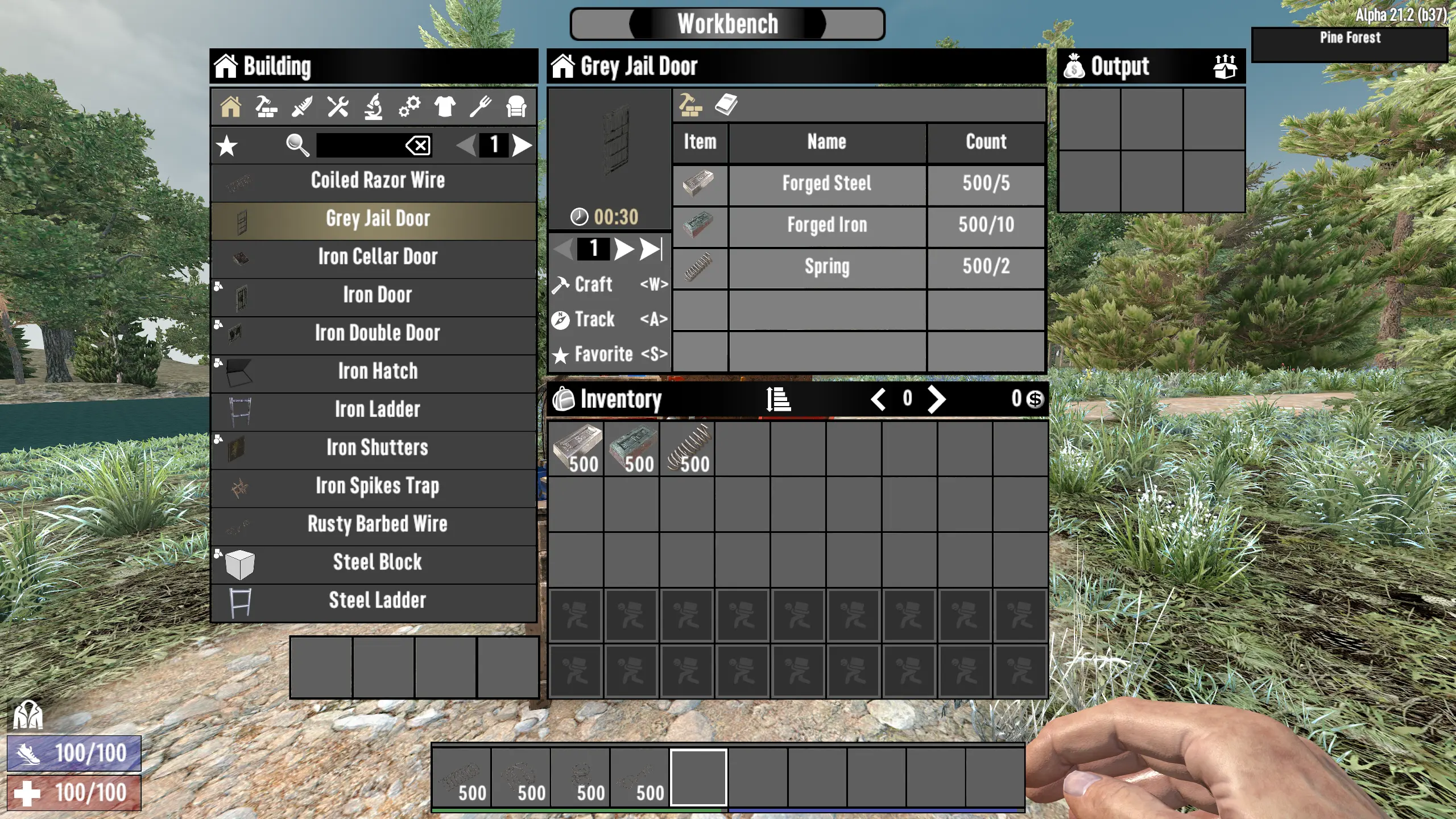Toggle the search filter clear button
The height and width of the screenshot is (819, 1456).
(419, 146)
